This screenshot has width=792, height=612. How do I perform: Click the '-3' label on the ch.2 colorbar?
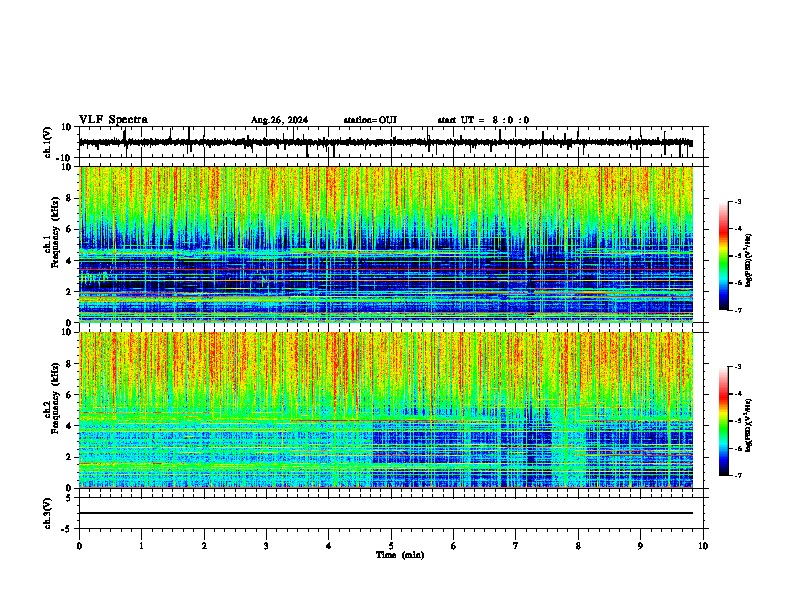[738, 367]
